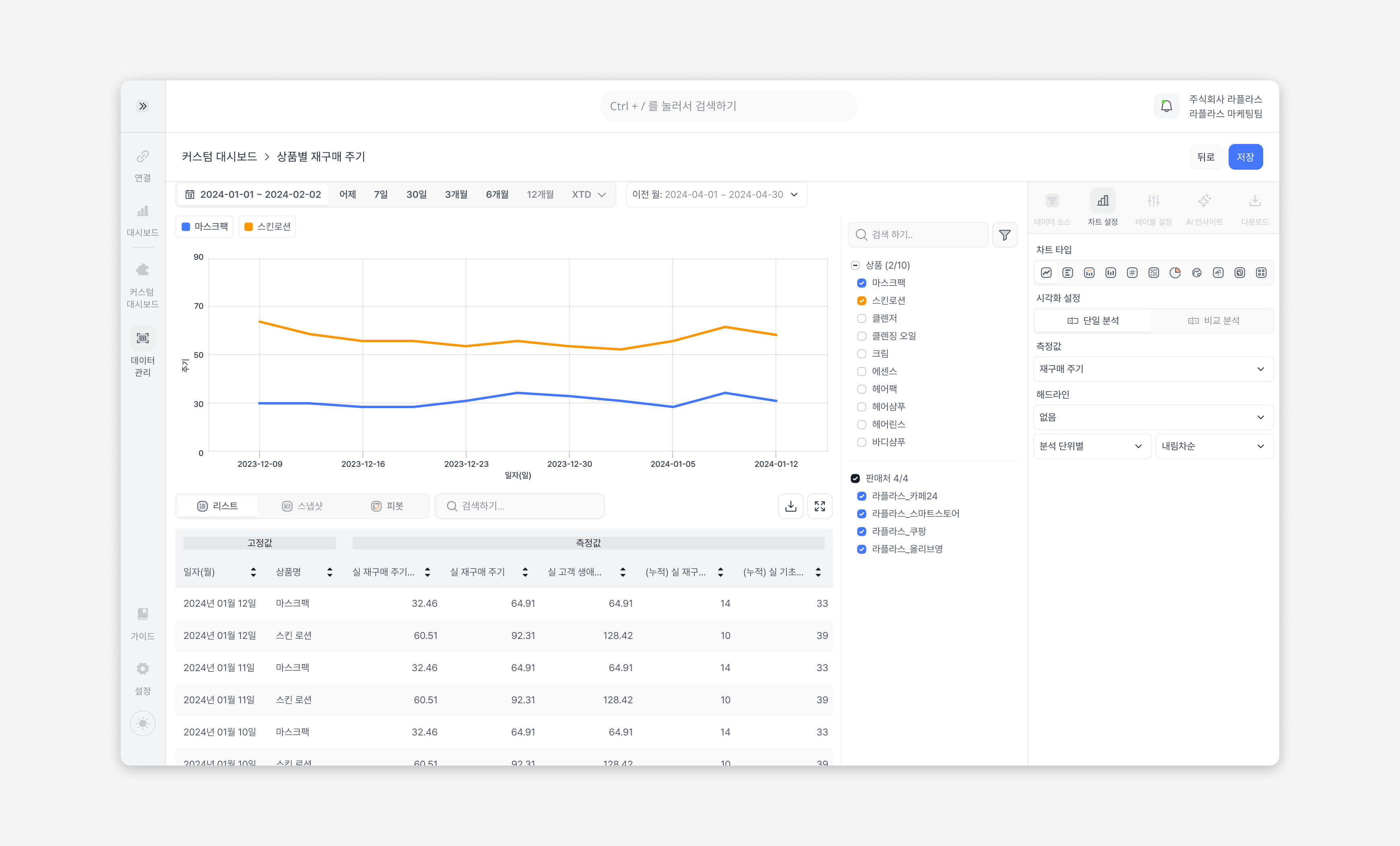Select the horizontal bar chart type icon
This screenshot has width=1400, height=846.
coord(1068,273)
